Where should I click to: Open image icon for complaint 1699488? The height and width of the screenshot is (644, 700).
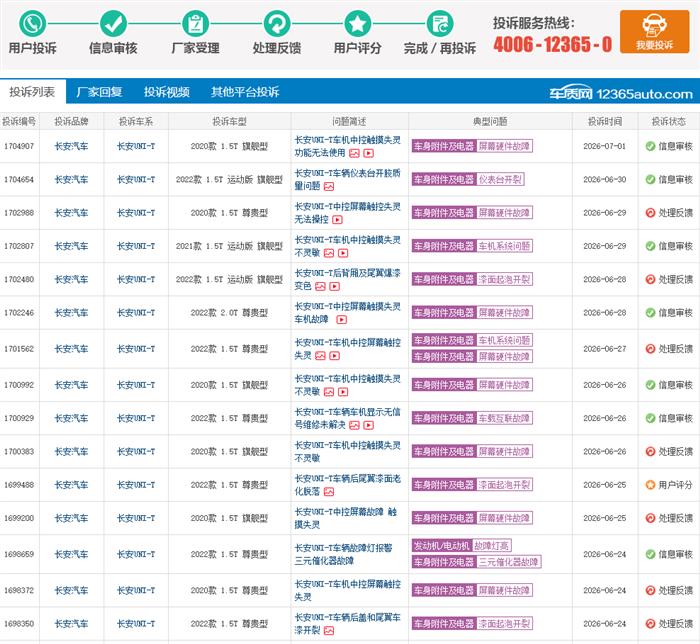(329, 492)
